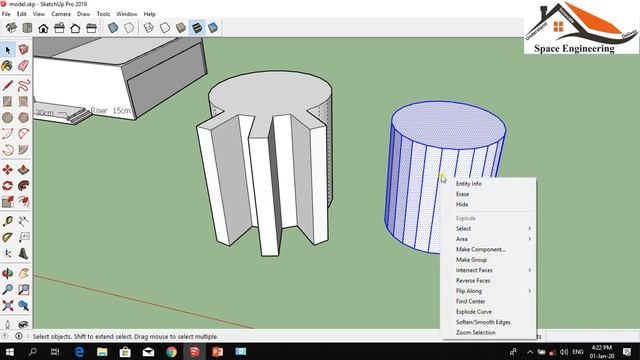Pick the Scale tool

point(8,202)
